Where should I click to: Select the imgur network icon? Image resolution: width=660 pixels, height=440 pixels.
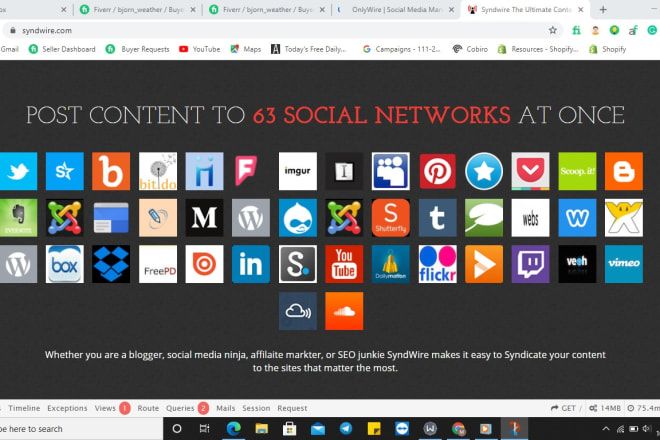298,171
